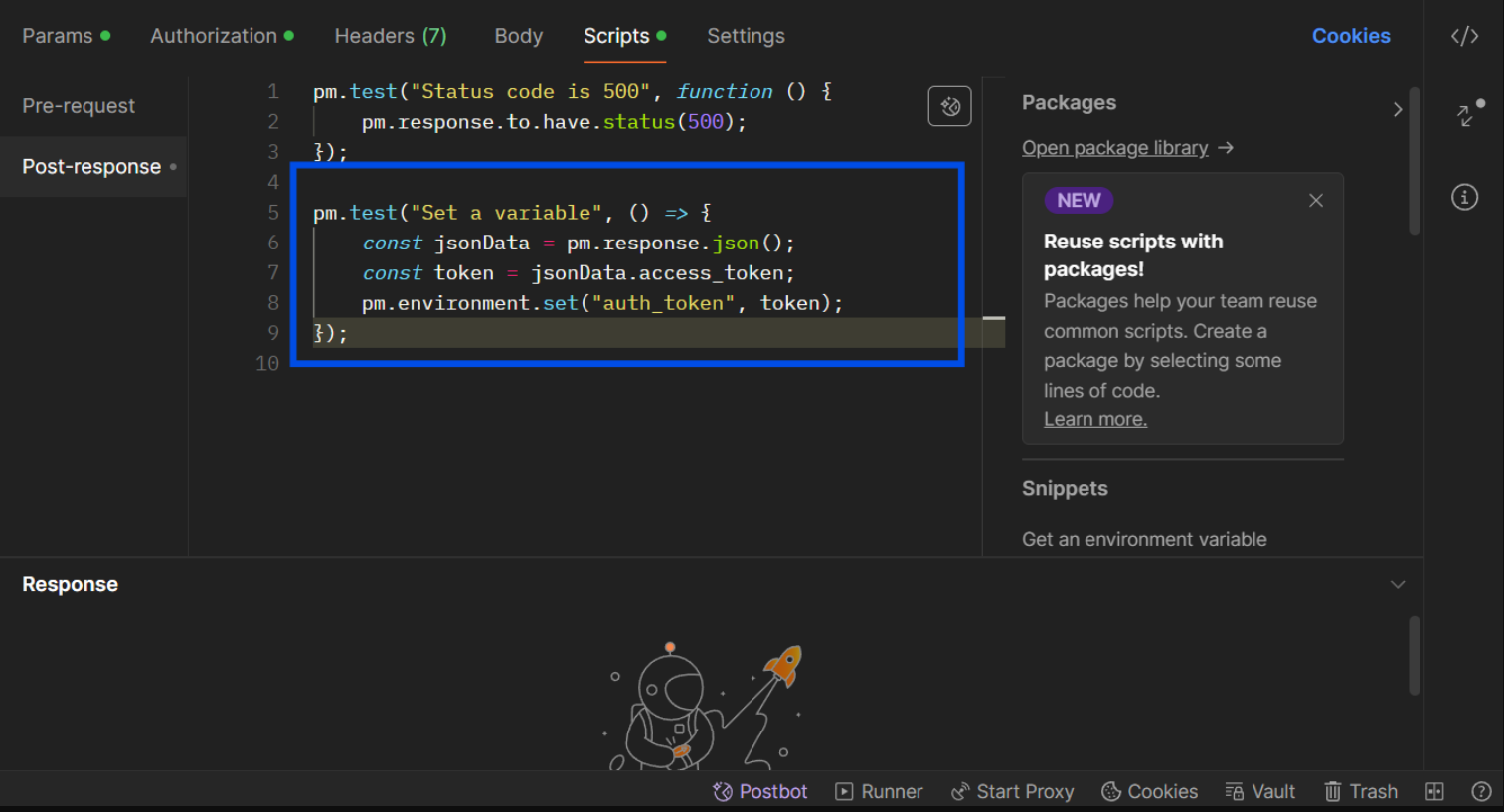Open the Cookies link at top
1504x812 pixels.
pos(1351,36)
